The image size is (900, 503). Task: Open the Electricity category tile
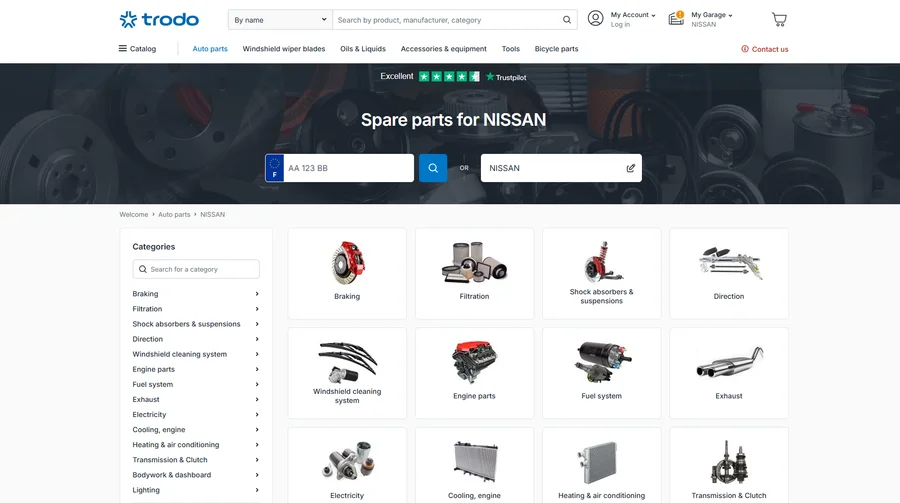point(347,466)
